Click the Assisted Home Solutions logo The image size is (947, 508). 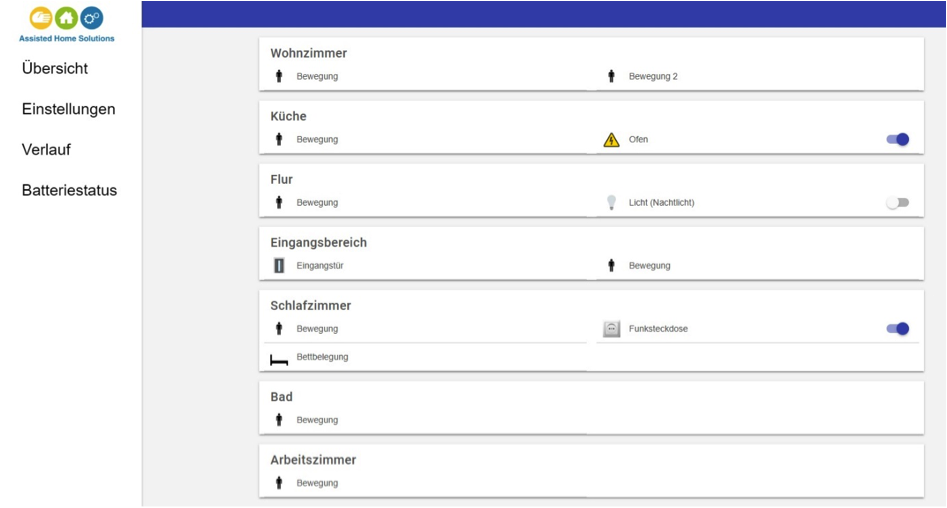pos(66,25)
